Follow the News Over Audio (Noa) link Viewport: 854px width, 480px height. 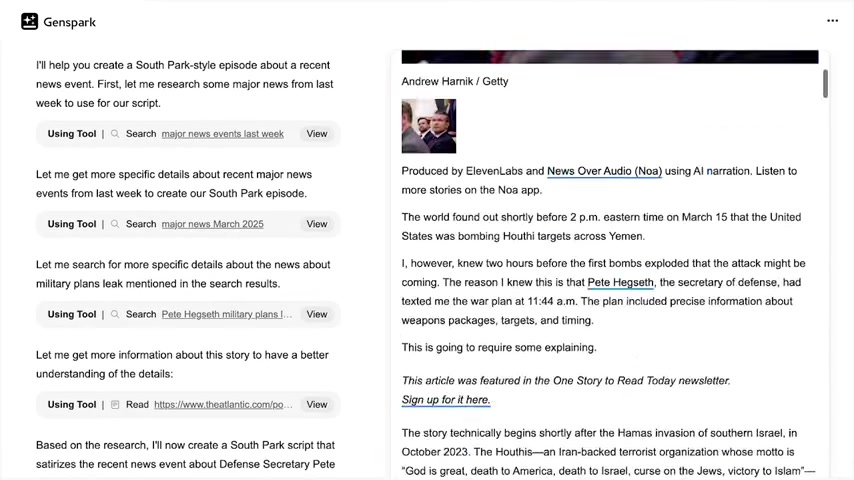604,171
